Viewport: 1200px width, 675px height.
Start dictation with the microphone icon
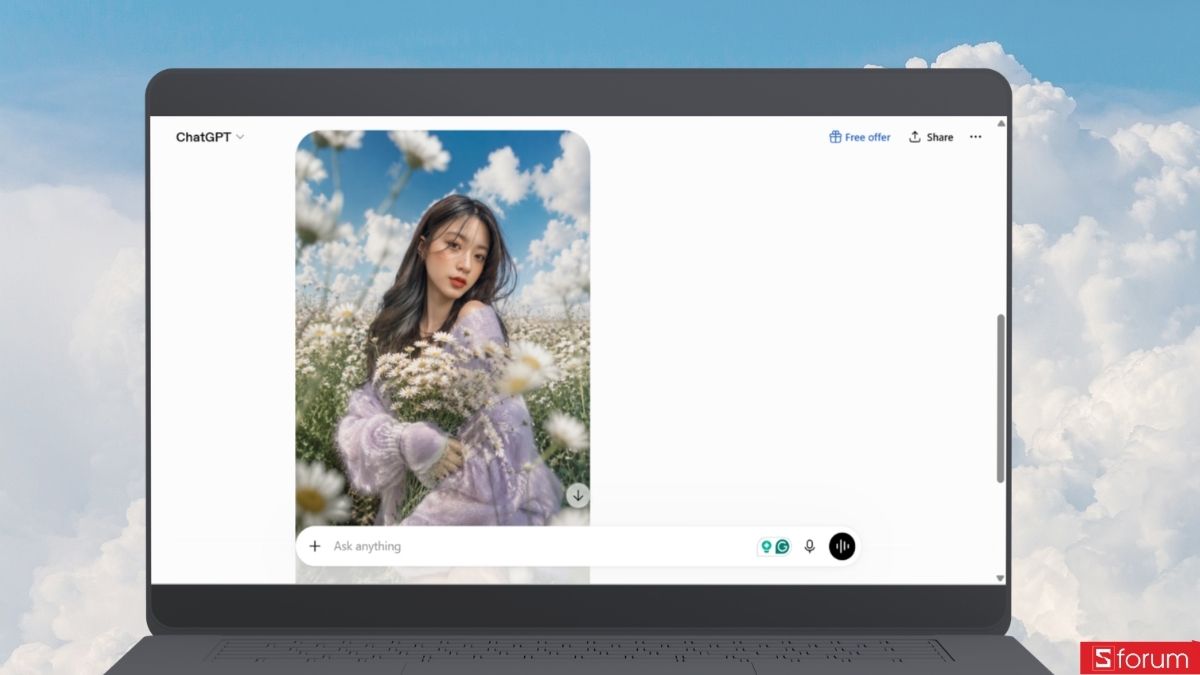(810, 546)
